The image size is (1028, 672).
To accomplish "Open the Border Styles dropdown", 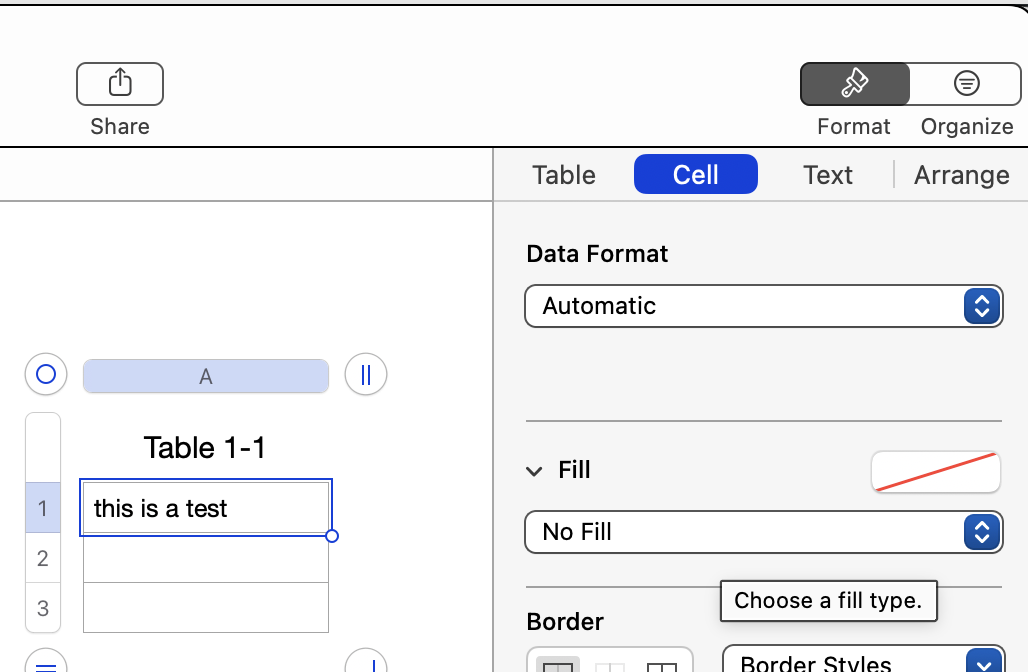I will [x=864, y=662].
